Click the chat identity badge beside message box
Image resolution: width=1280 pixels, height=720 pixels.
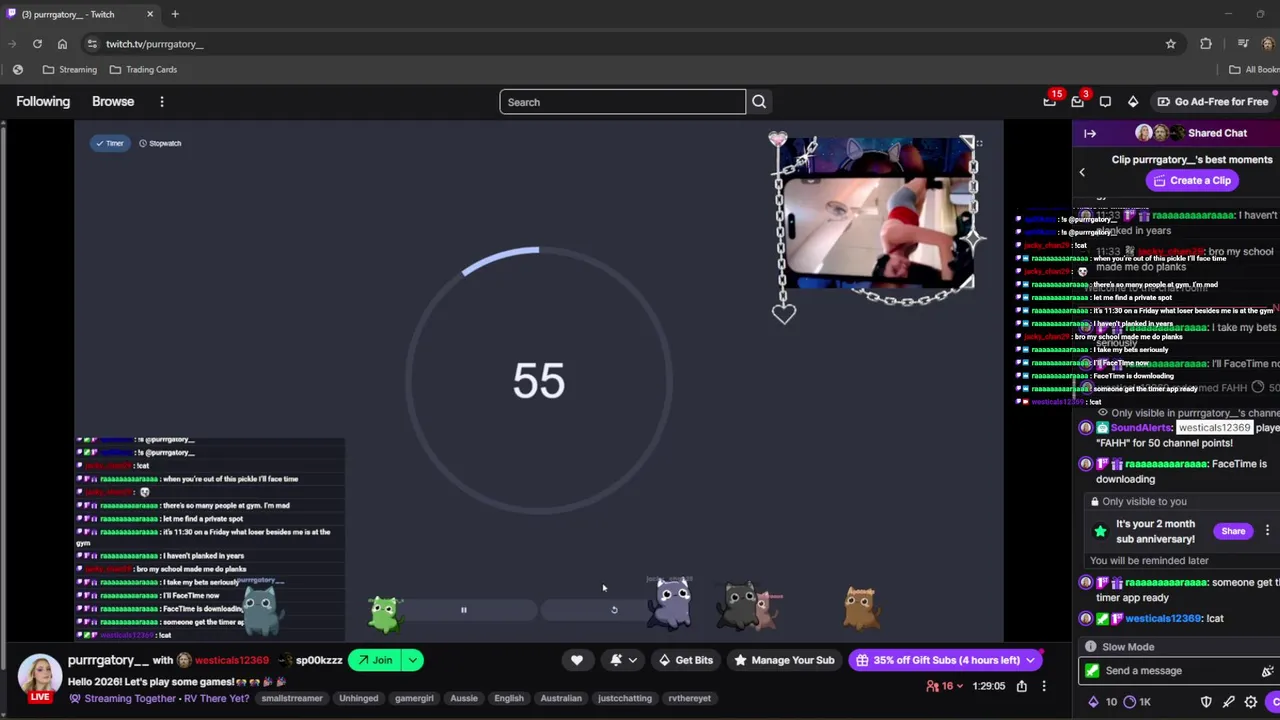(x=1092, y=671)
